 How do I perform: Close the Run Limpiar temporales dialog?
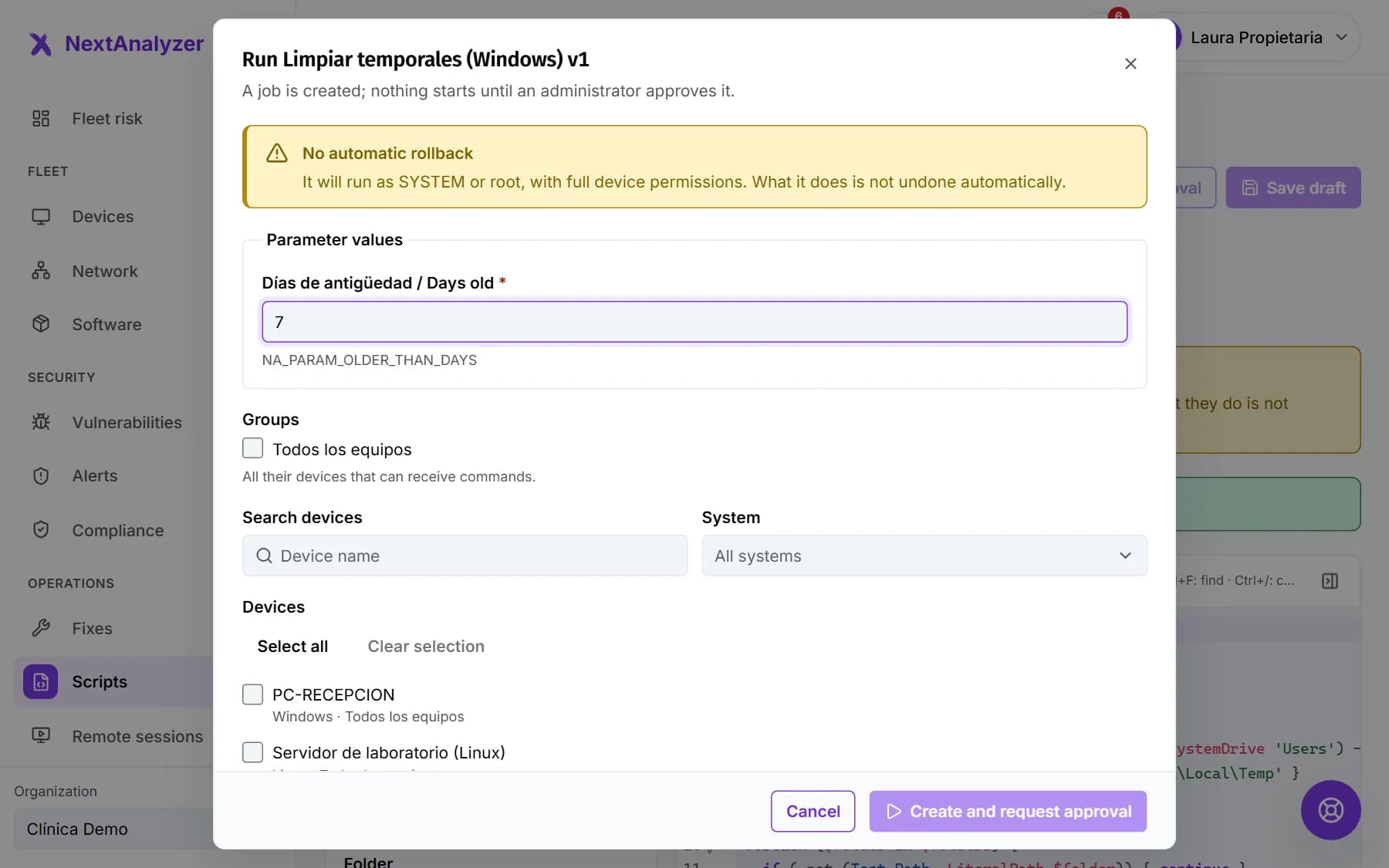(x=1130, y=64)
